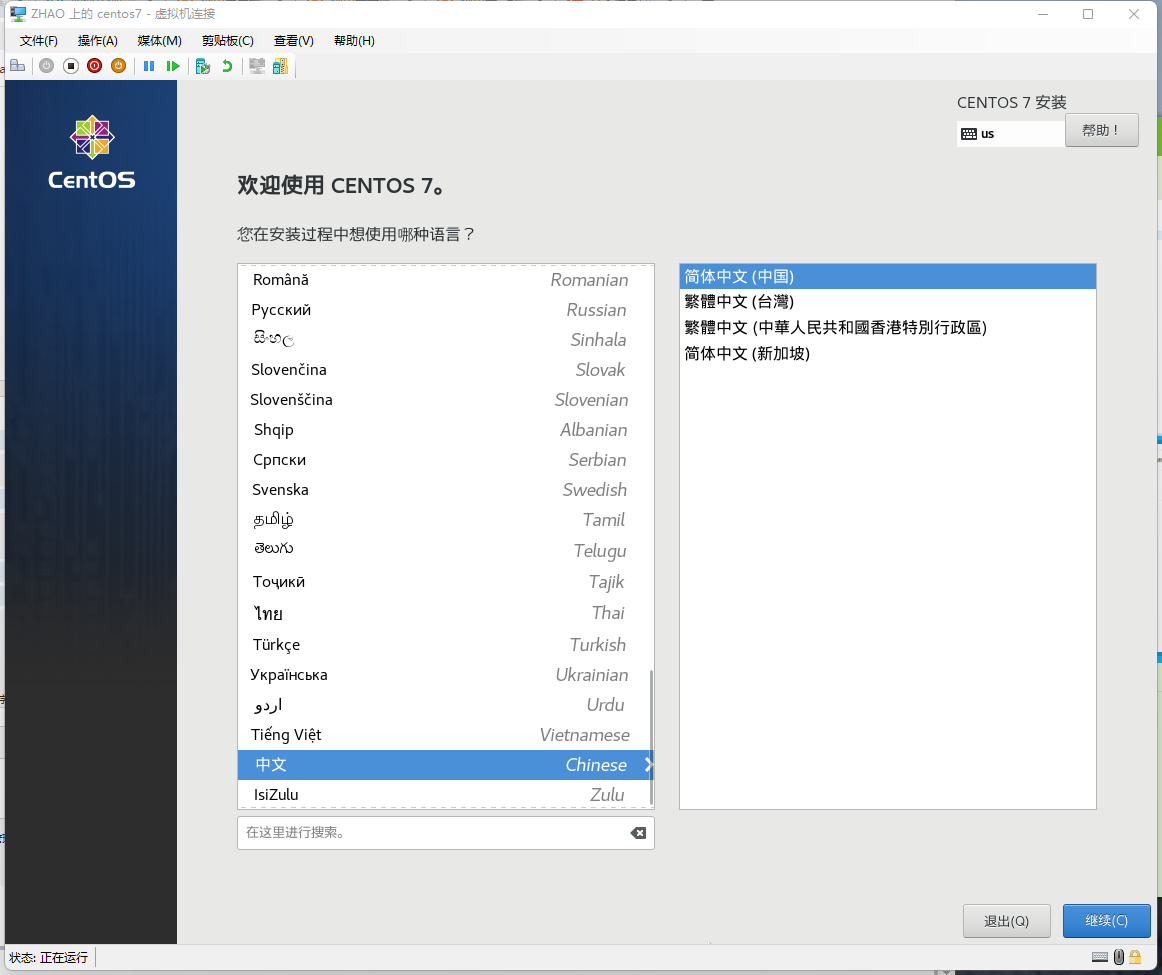Click the share/zoom toolbar icon at right
Viewport: 1162px width, 975px height.
click(x=280, y=66)
